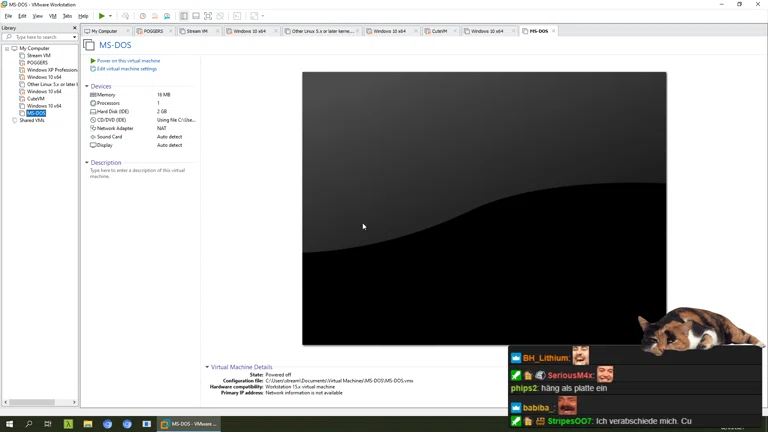Open File Explorer from the taskbar
This screenshot has height=432, width=768.
pos(88,424)
